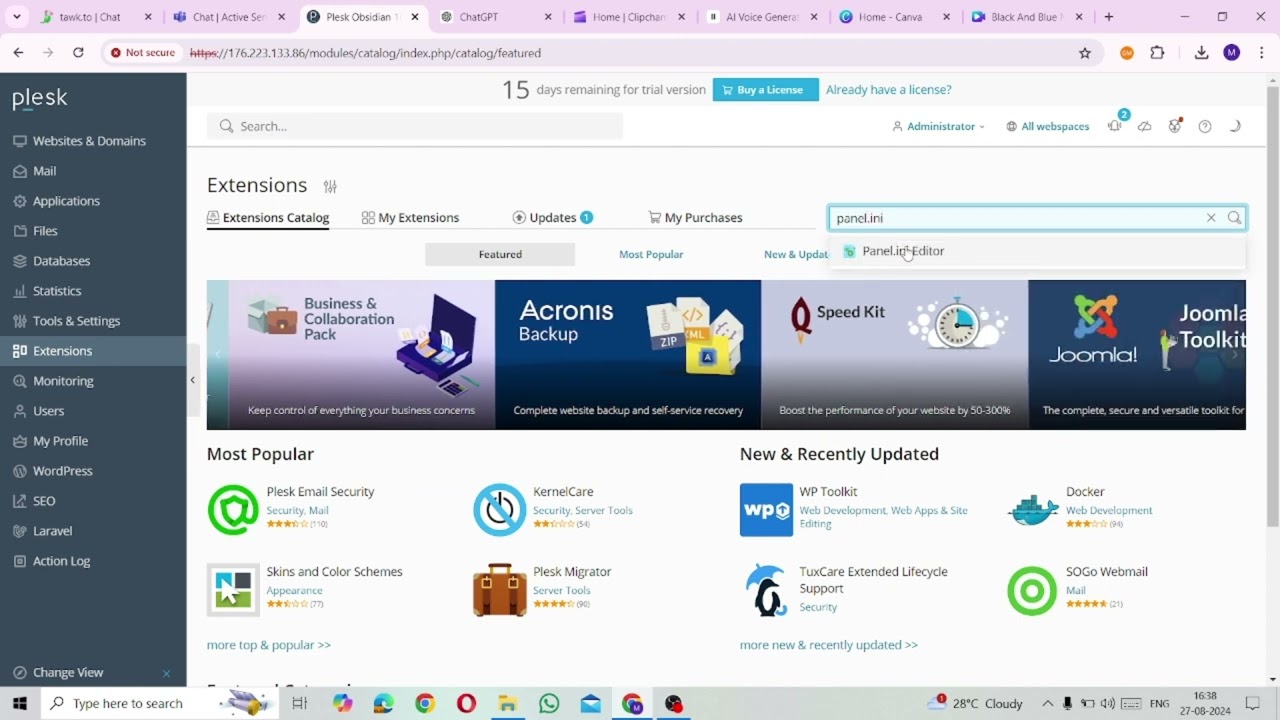The image size is (1280, 720).
Task: Collapse the sidebar with the arrow handle
Action: coord(192,380)
